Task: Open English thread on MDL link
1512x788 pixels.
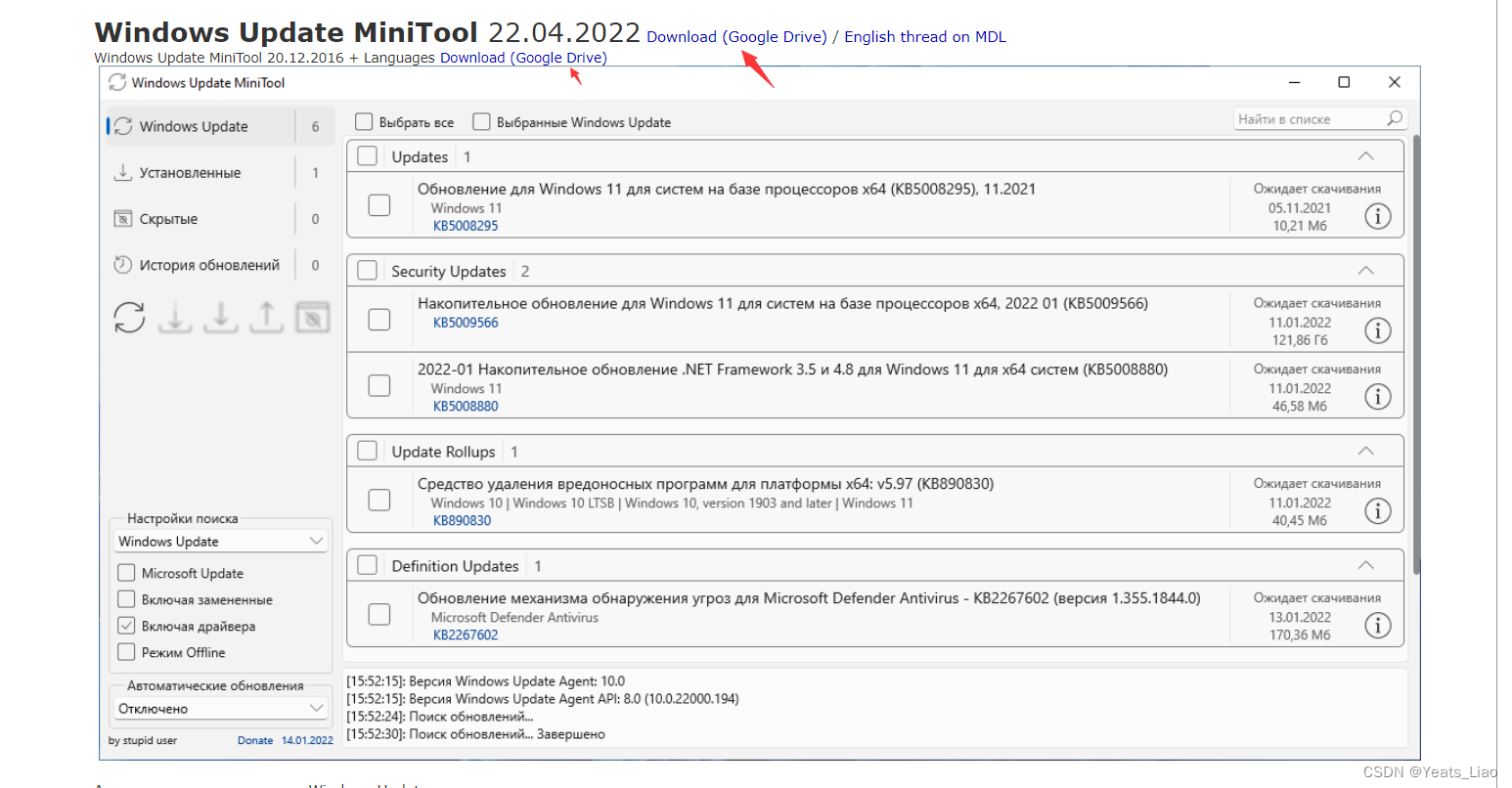Action: point(925,37)
